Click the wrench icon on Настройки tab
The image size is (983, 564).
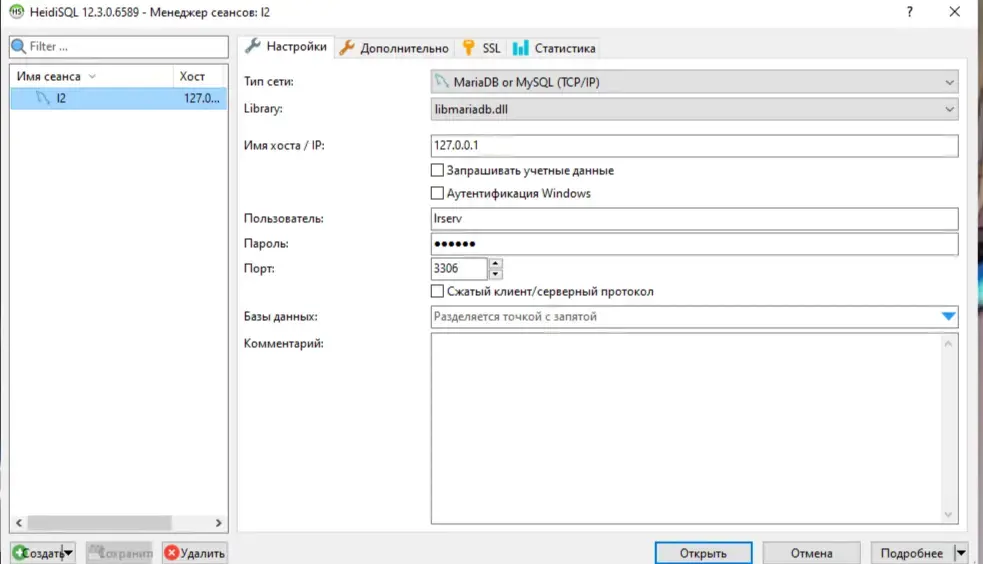tap(253, 46)
